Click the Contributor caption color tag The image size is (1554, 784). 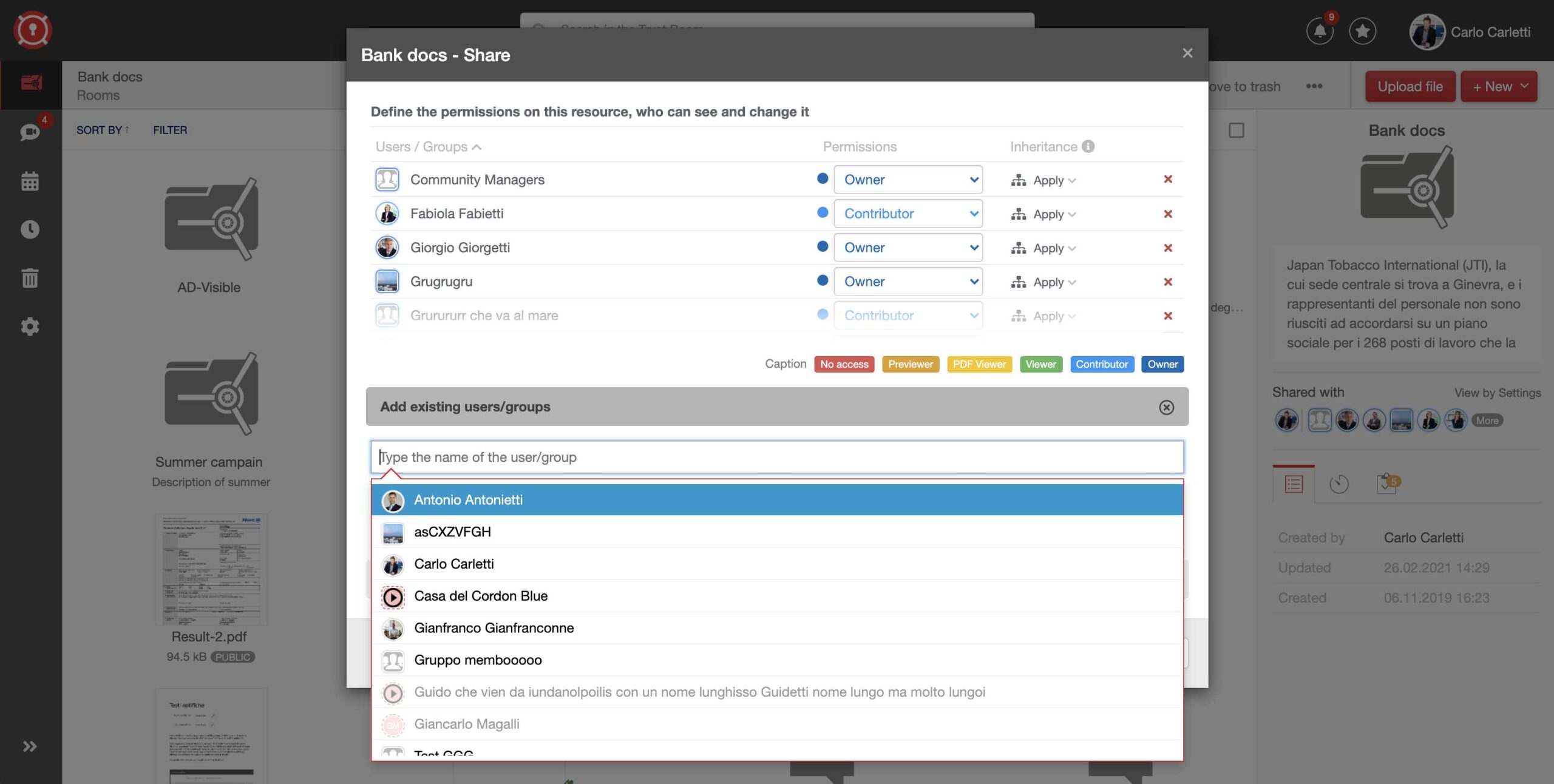[1102, 364]
